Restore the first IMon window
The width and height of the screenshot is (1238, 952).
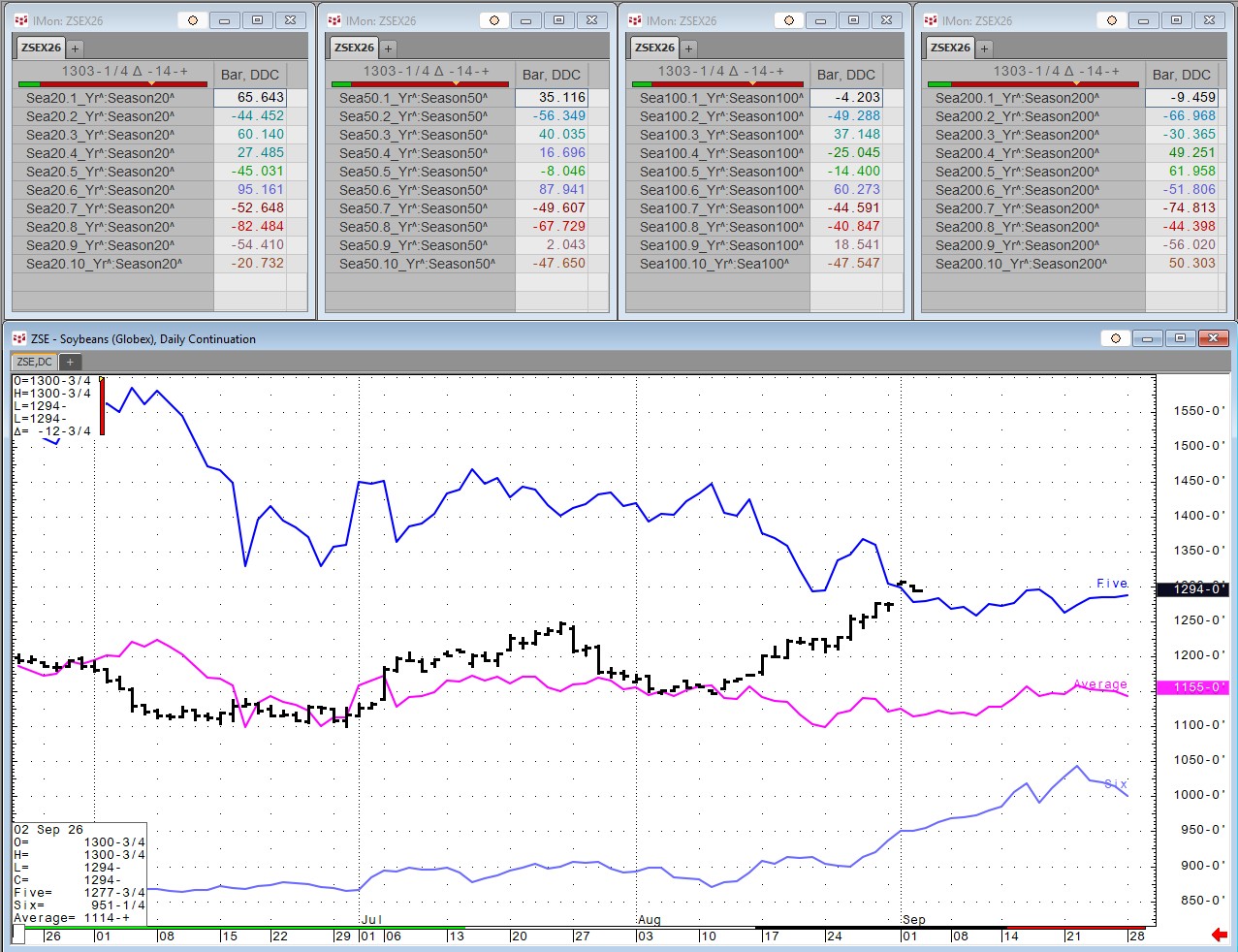point(257,20)
